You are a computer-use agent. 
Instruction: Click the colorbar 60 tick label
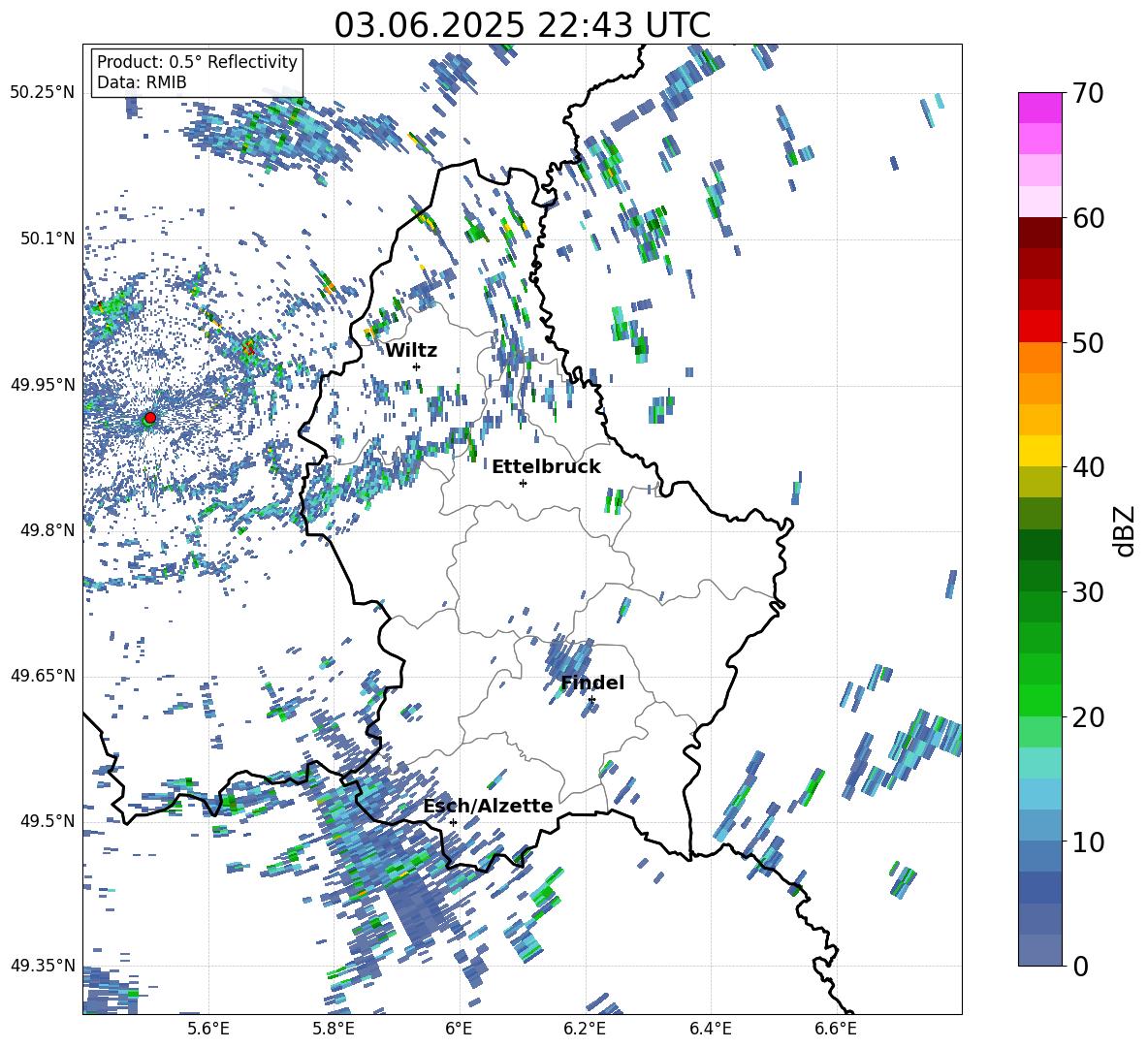tap(1088, 218)
